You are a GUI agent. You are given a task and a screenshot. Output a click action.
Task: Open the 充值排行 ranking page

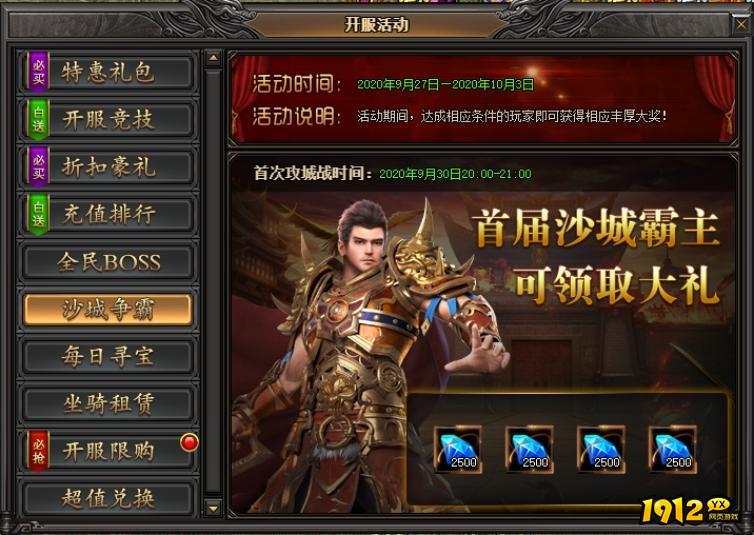tap(108, 214)
